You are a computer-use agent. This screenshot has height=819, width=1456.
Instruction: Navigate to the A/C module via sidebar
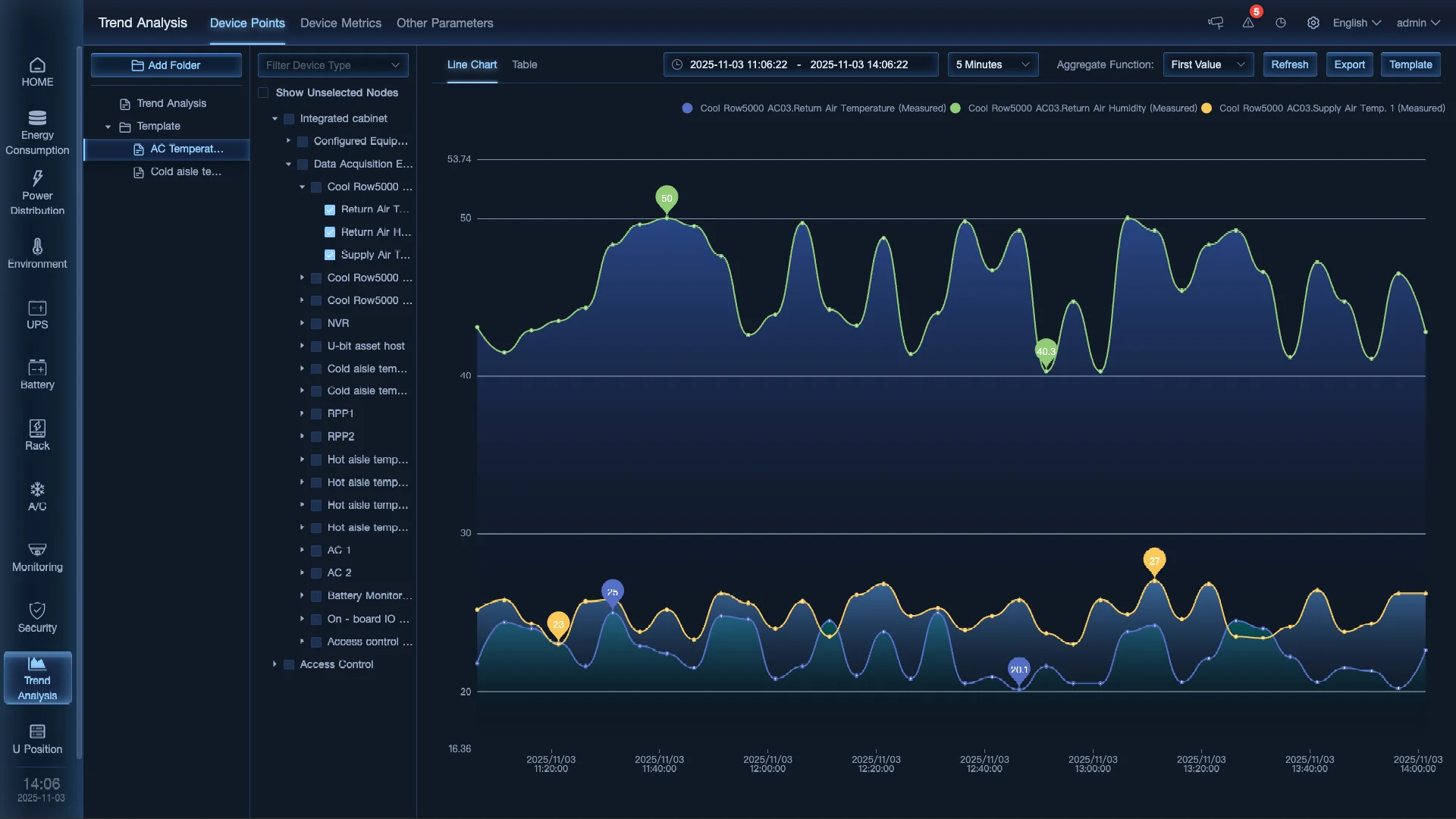[x=37, y=495]
